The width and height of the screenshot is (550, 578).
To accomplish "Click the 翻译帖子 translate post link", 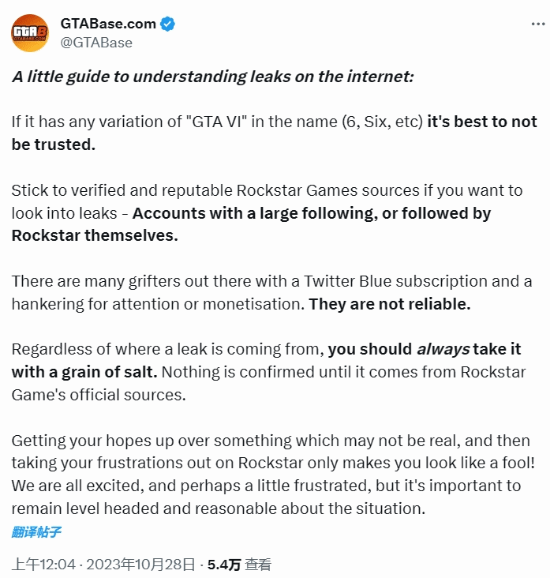I will click(x=36, y=532).
